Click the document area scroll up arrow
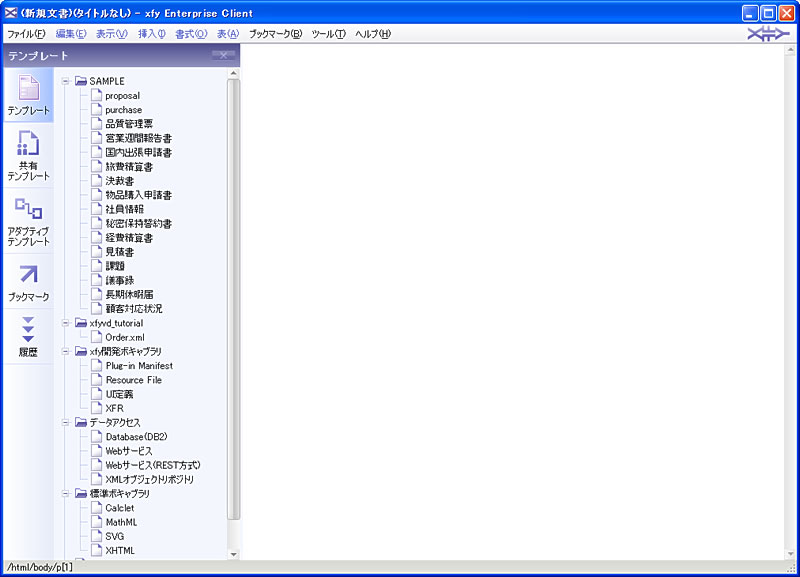800x577 pixels. [x=791, y=49]
